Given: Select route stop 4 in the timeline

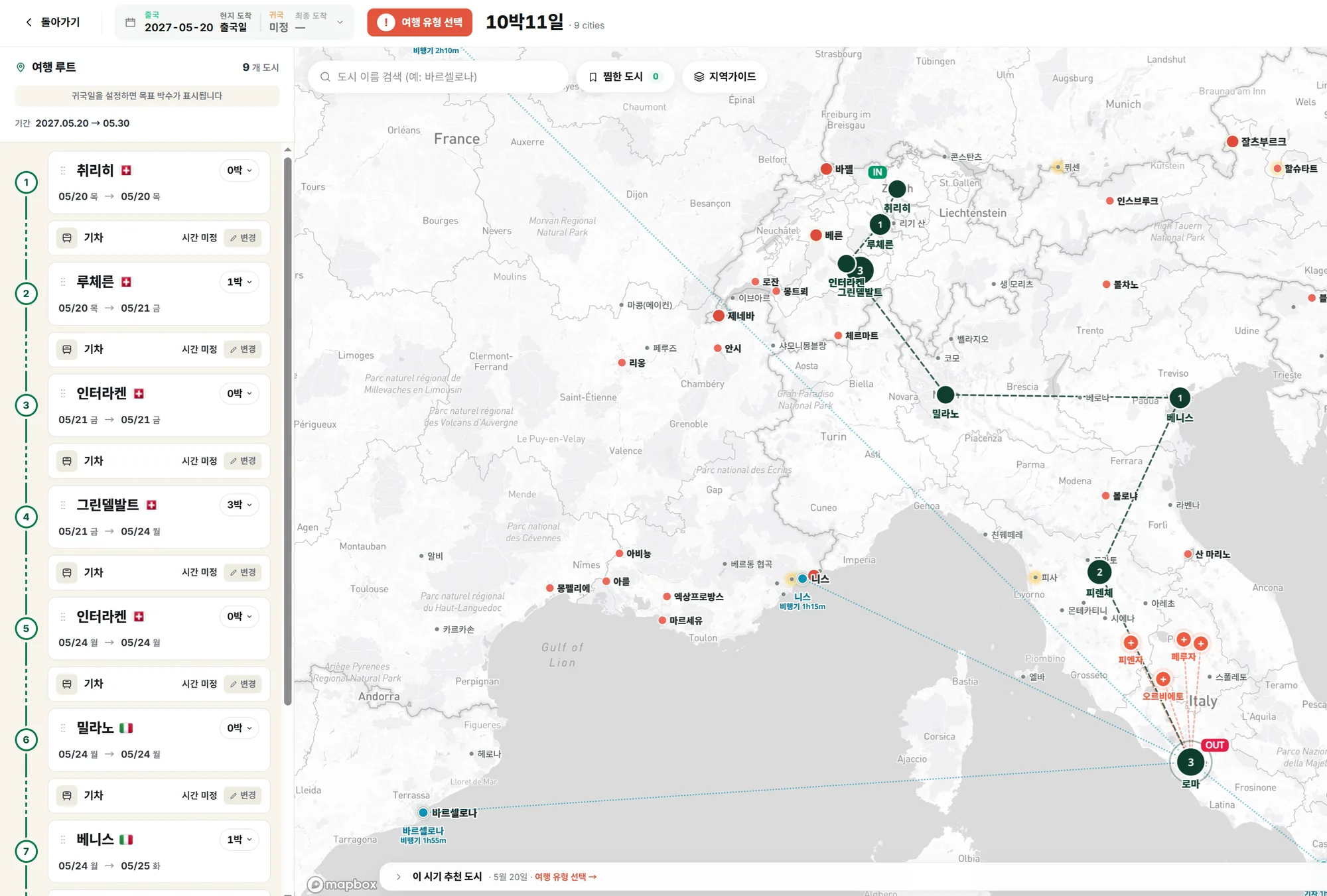Looking at the screenshot, I should coord(27,517).
